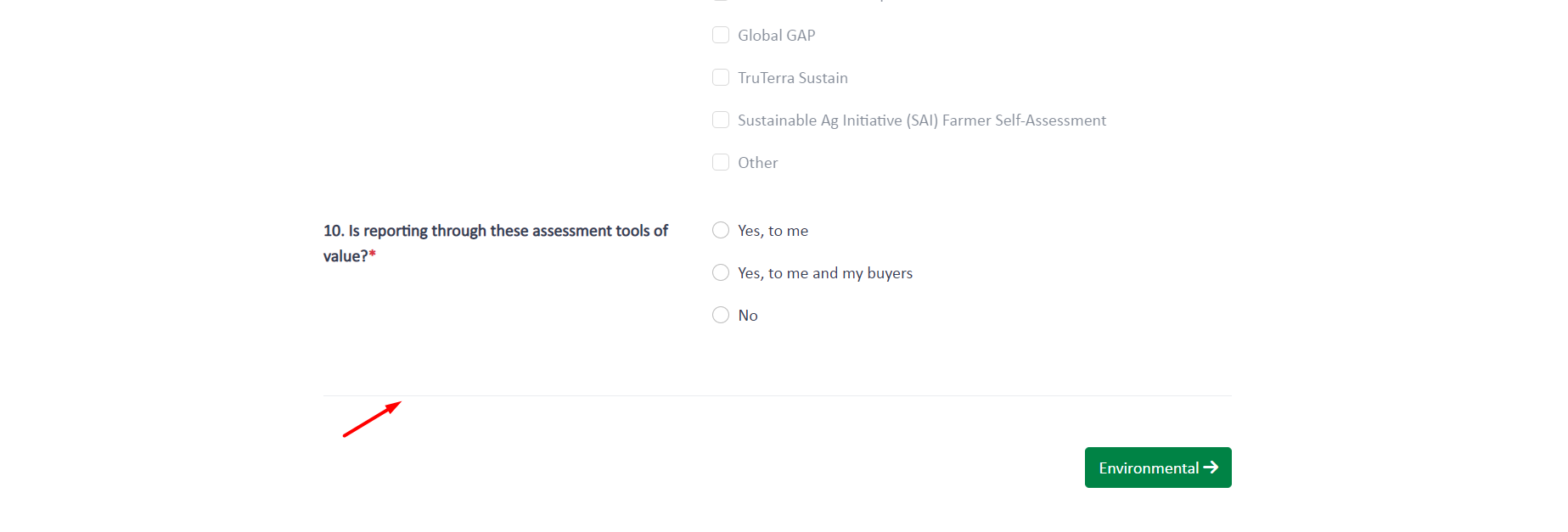Click the arrow icon inside Environmental button
Screen dimensions: 1568x532
(x=1211, y=468)
